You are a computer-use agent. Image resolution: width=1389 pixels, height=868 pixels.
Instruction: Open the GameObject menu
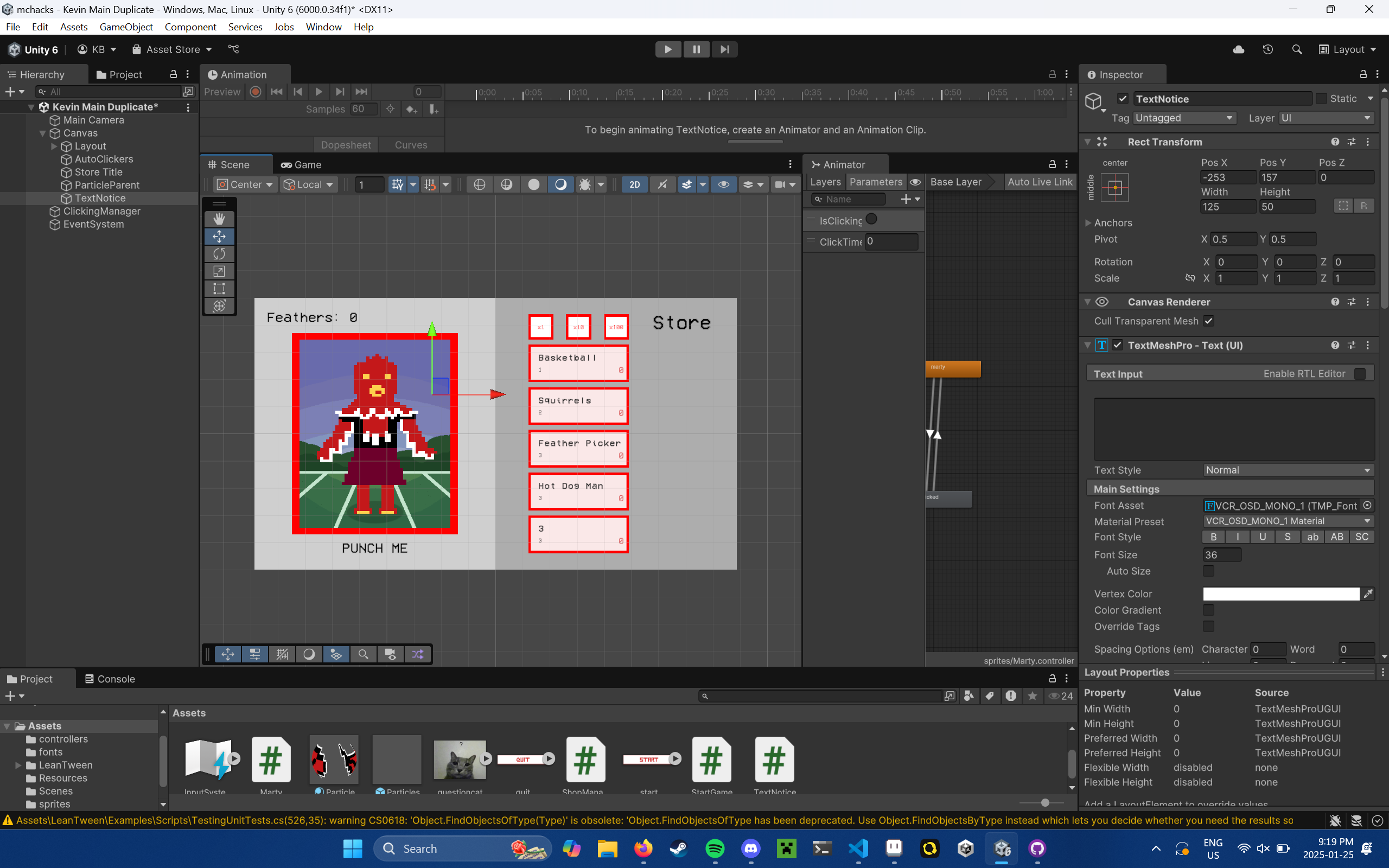pos(126,27)
